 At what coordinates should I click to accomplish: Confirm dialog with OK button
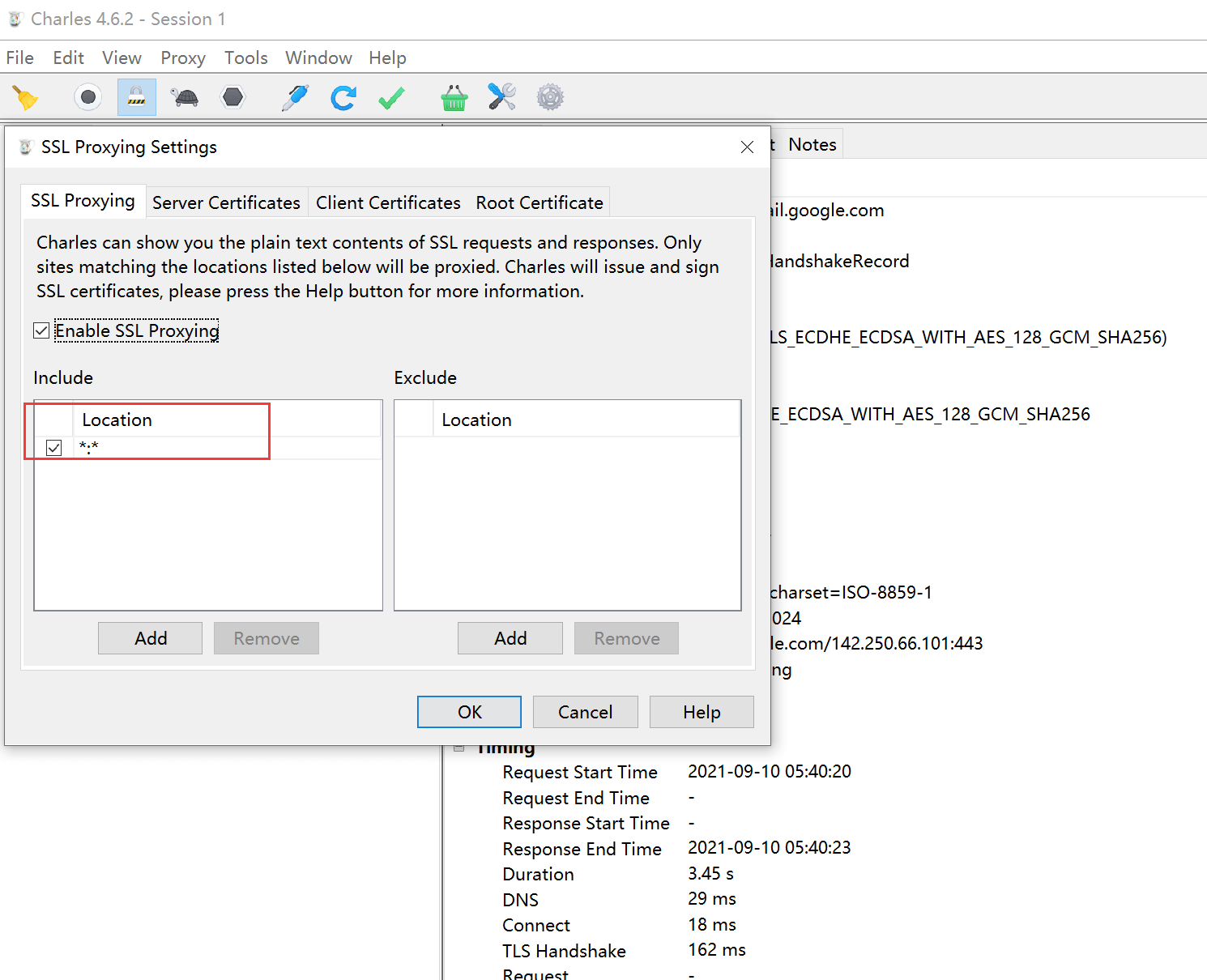(x=470, y=712)
